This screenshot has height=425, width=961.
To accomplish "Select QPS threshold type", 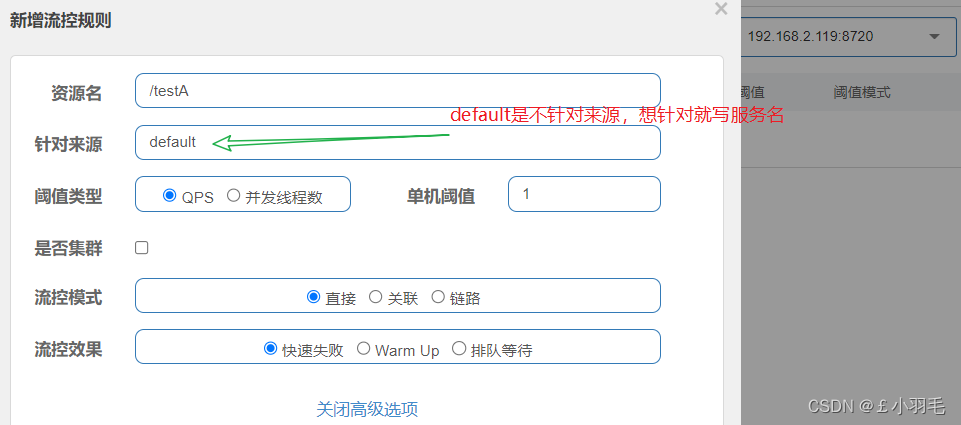I will pyautogui.click(x=169, y=196).
